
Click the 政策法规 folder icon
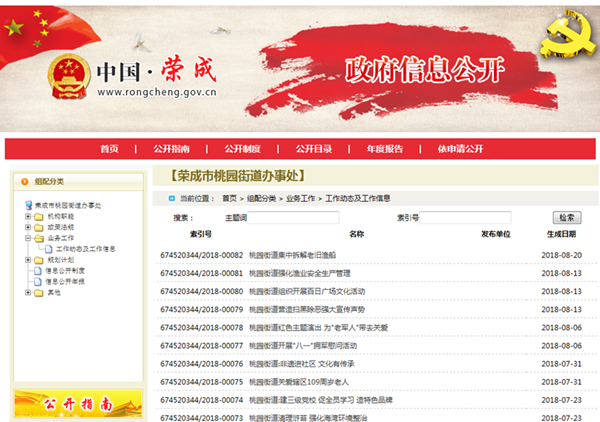point(39,227)
